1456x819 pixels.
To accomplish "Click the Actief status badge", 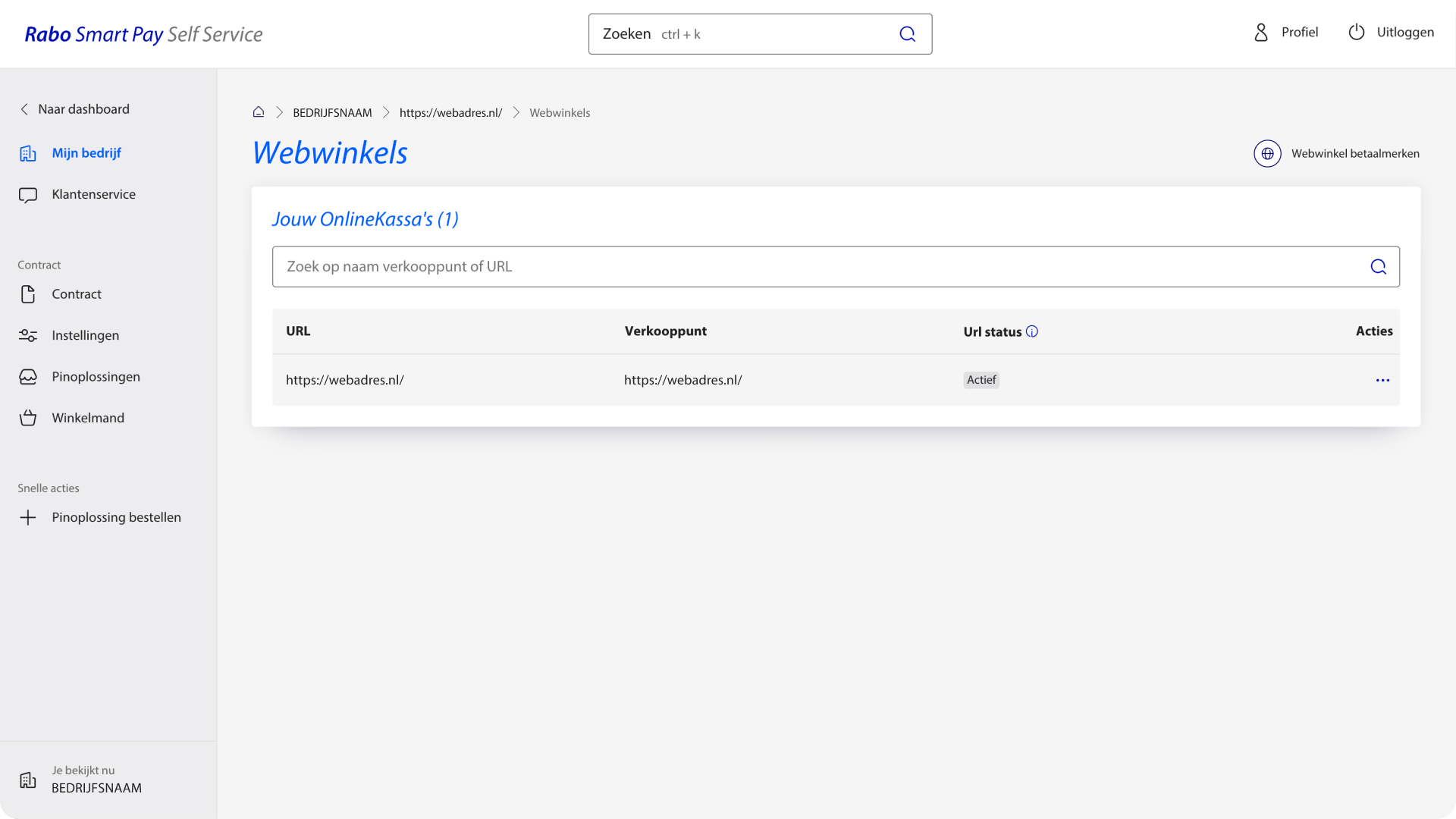I will [981, 380].
